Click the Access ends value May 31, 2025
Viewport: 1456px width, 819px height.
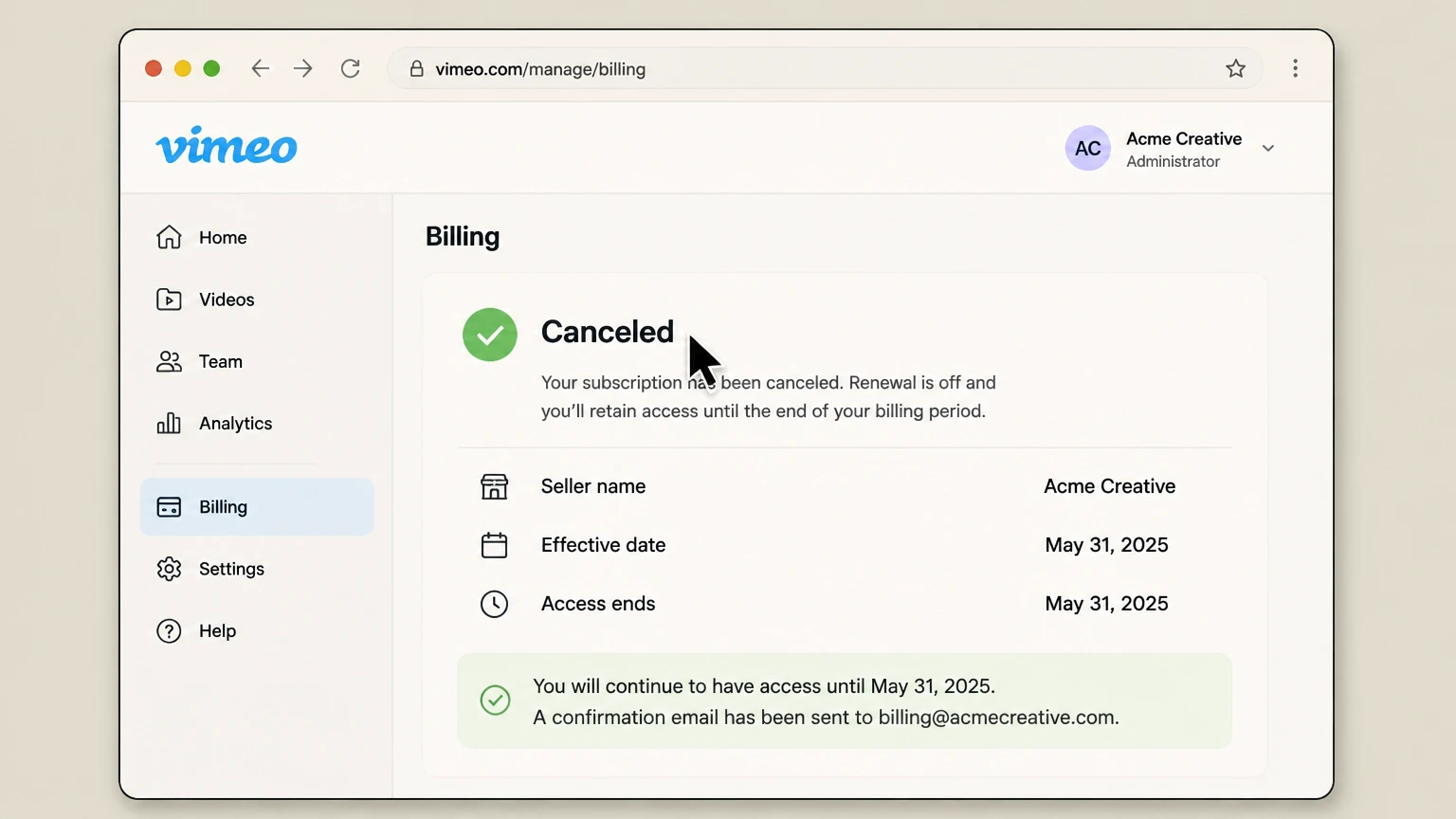coord(1106,604)
